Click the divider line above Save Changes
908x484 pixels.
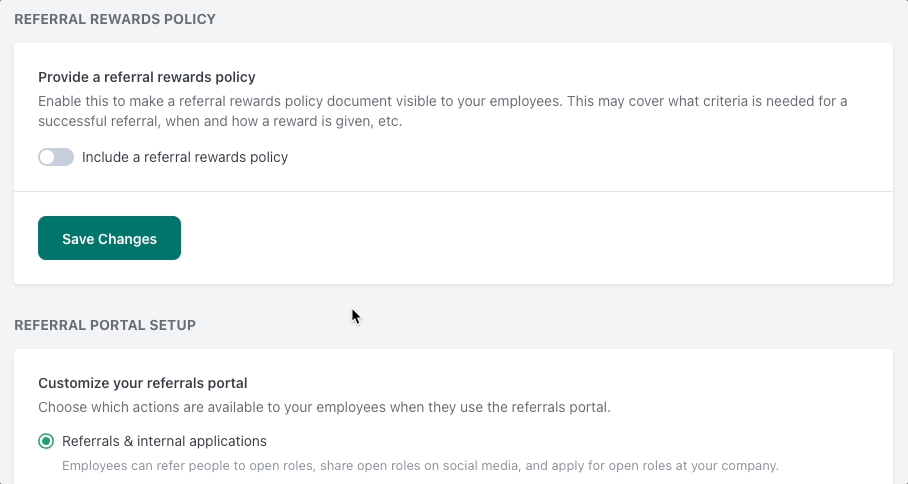pos(453,192)
